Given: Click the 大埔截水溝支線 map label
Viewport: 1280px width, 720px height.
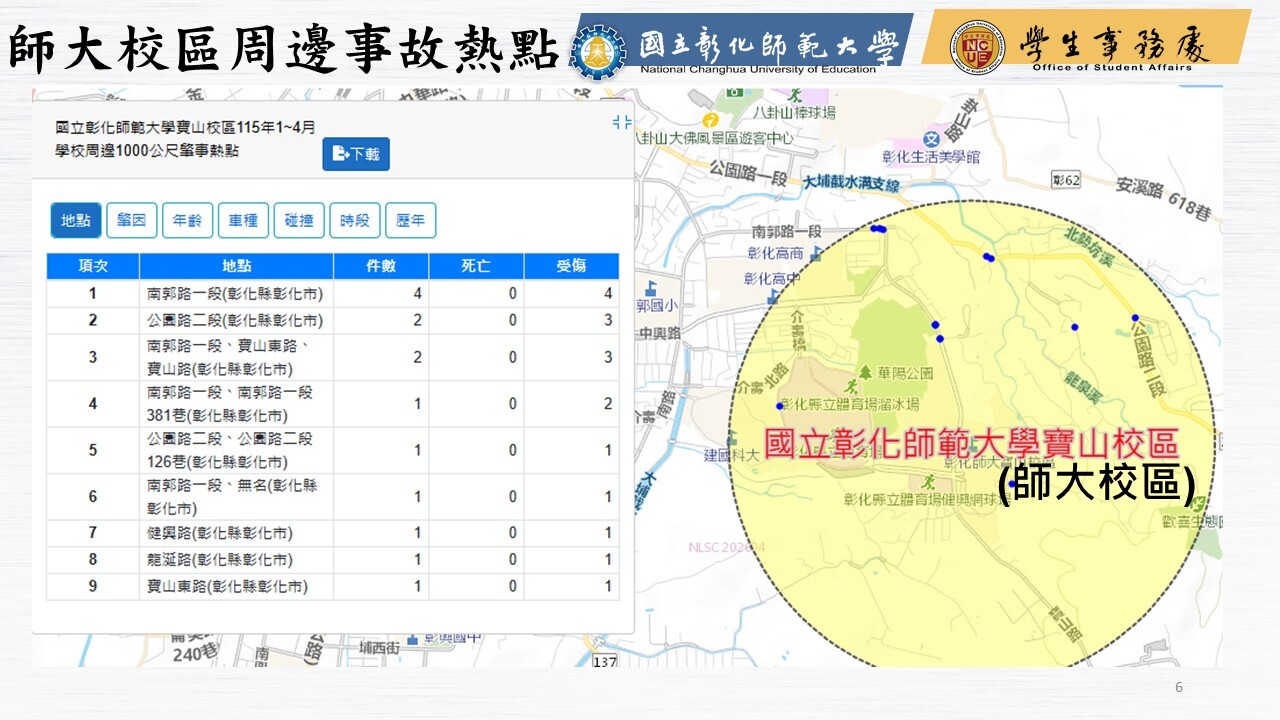Looking at the screenshot, I should [852, 185].
